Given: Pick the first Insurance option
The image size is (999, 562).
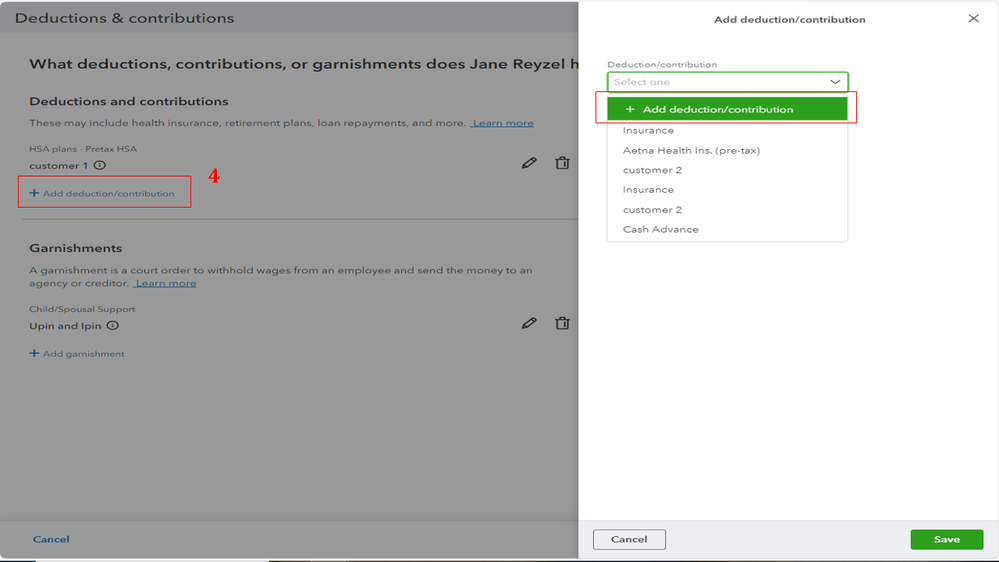Looking at the screenshot, I should coord(648,130).
